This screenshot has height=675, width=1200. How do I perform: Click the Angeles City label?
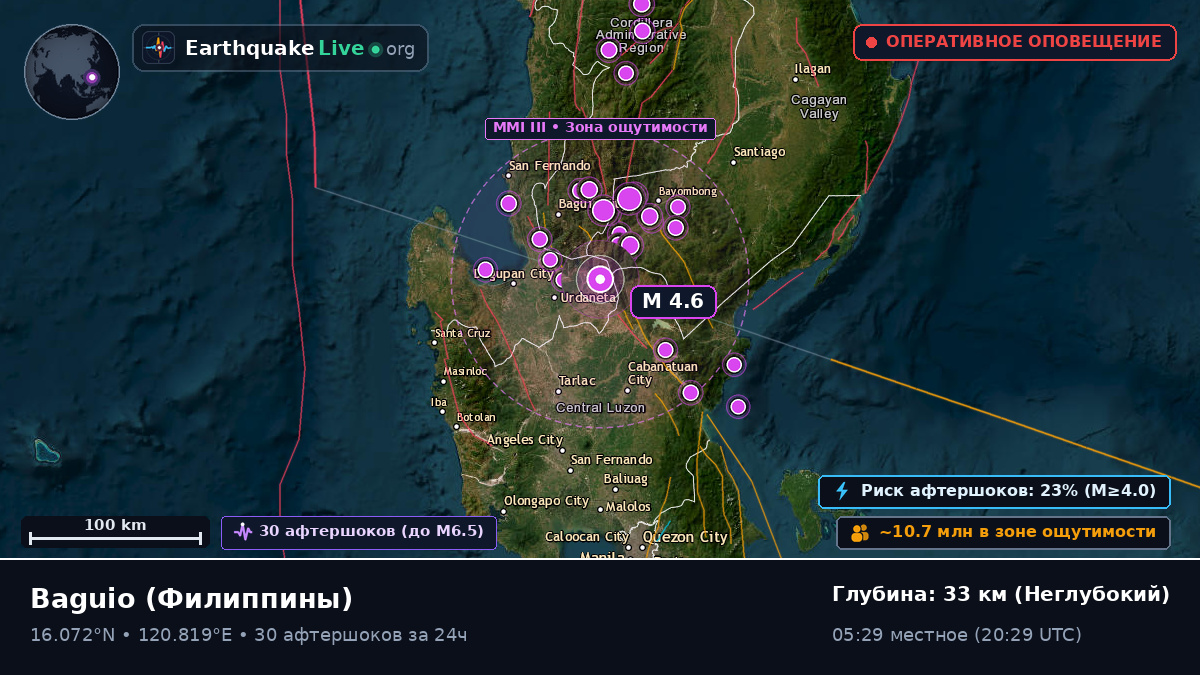pos(525,440)
